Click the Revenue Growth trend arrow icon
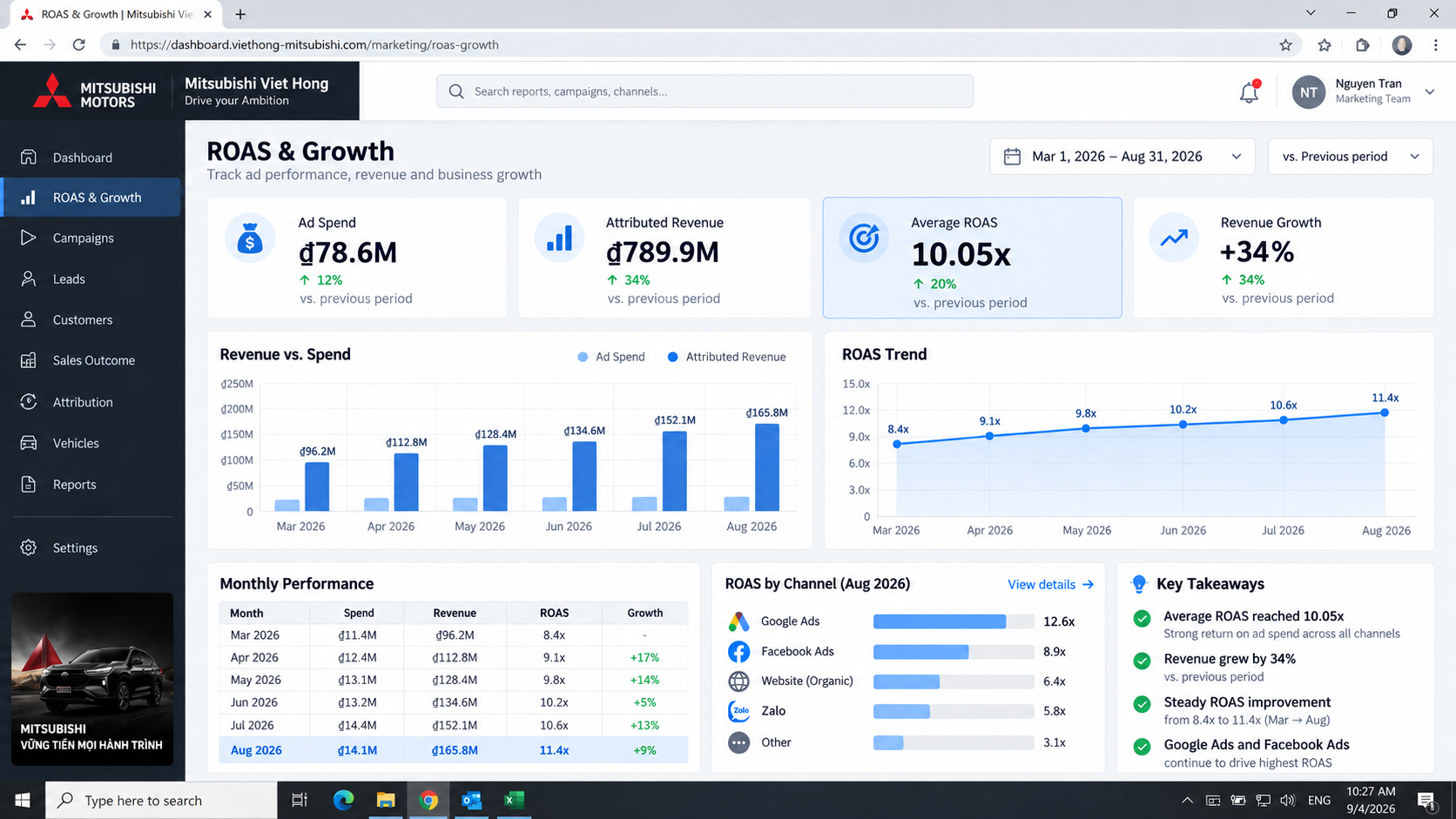This screenshot has width=1456, height=819. 1174,238
